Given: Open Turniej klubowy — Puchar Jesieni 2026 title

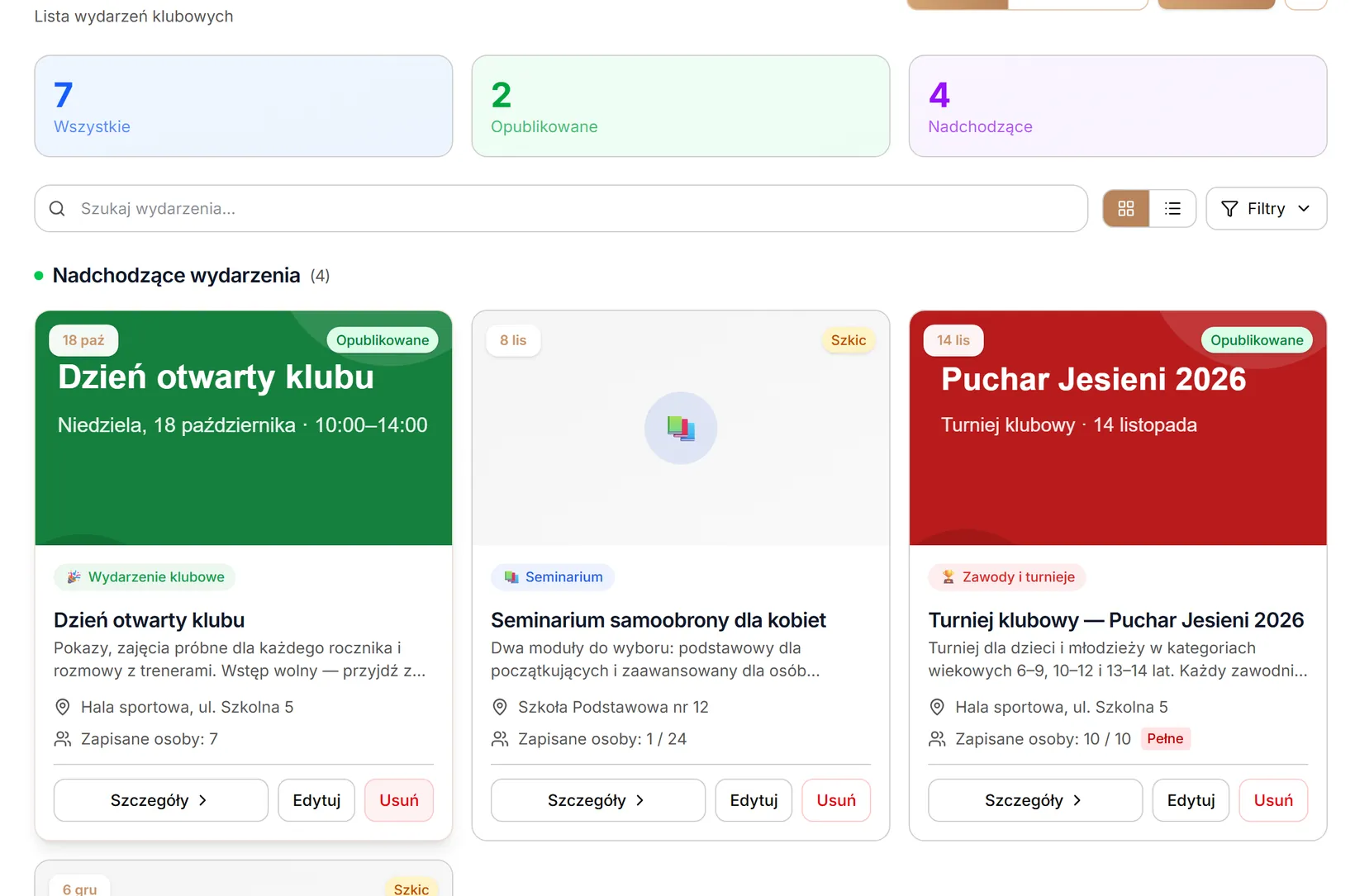Looking at the screenshot, I should [1115, 620].
